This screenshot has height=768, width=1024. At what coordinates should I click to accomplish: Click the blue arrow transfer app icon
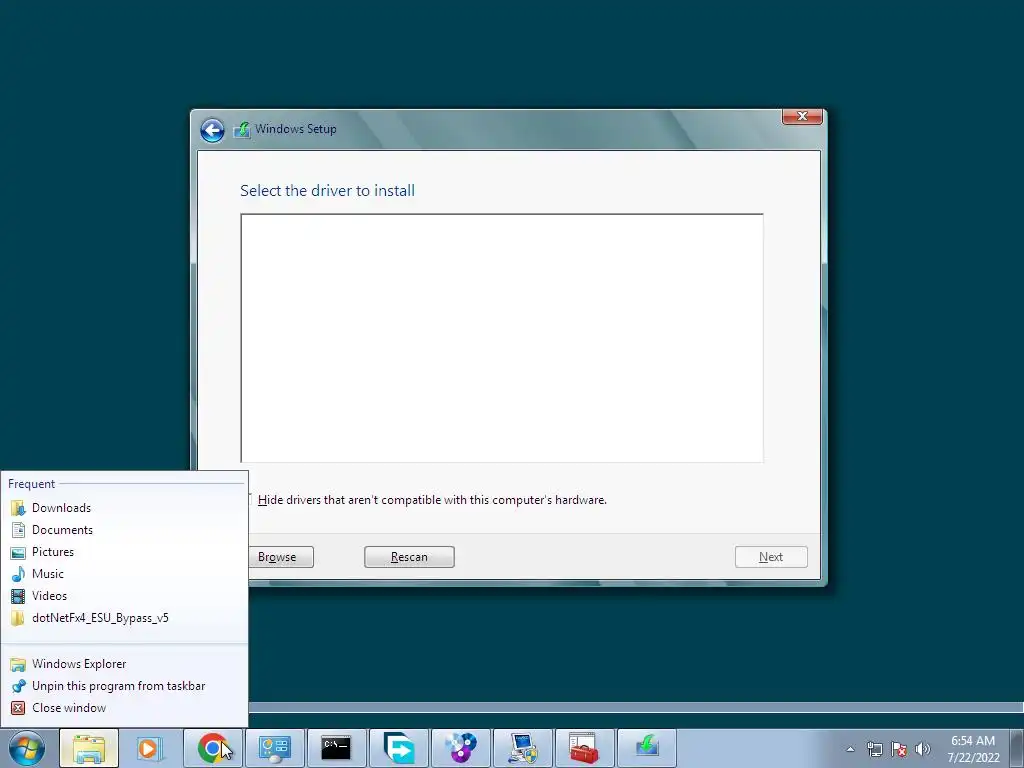[398, 748]
